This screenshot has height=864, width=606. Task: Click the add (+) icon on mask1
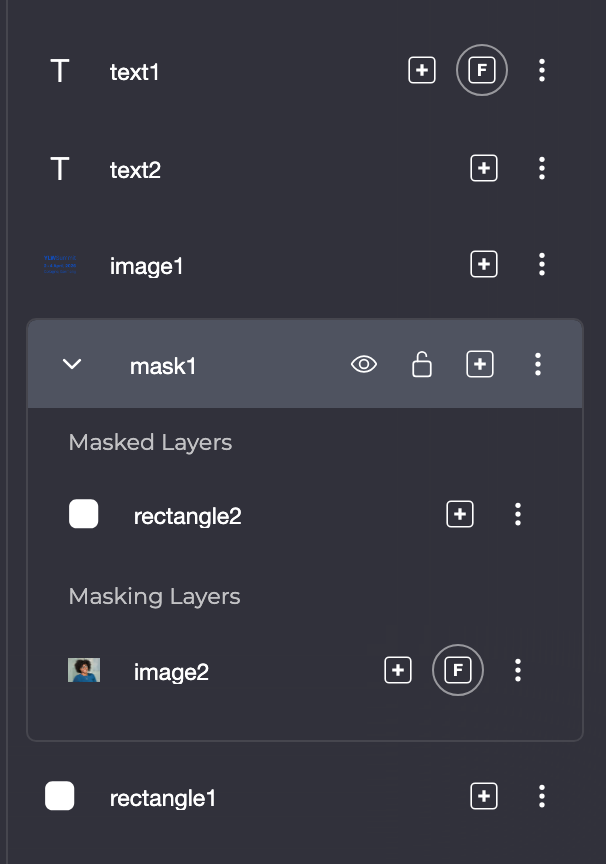point(480,364)
